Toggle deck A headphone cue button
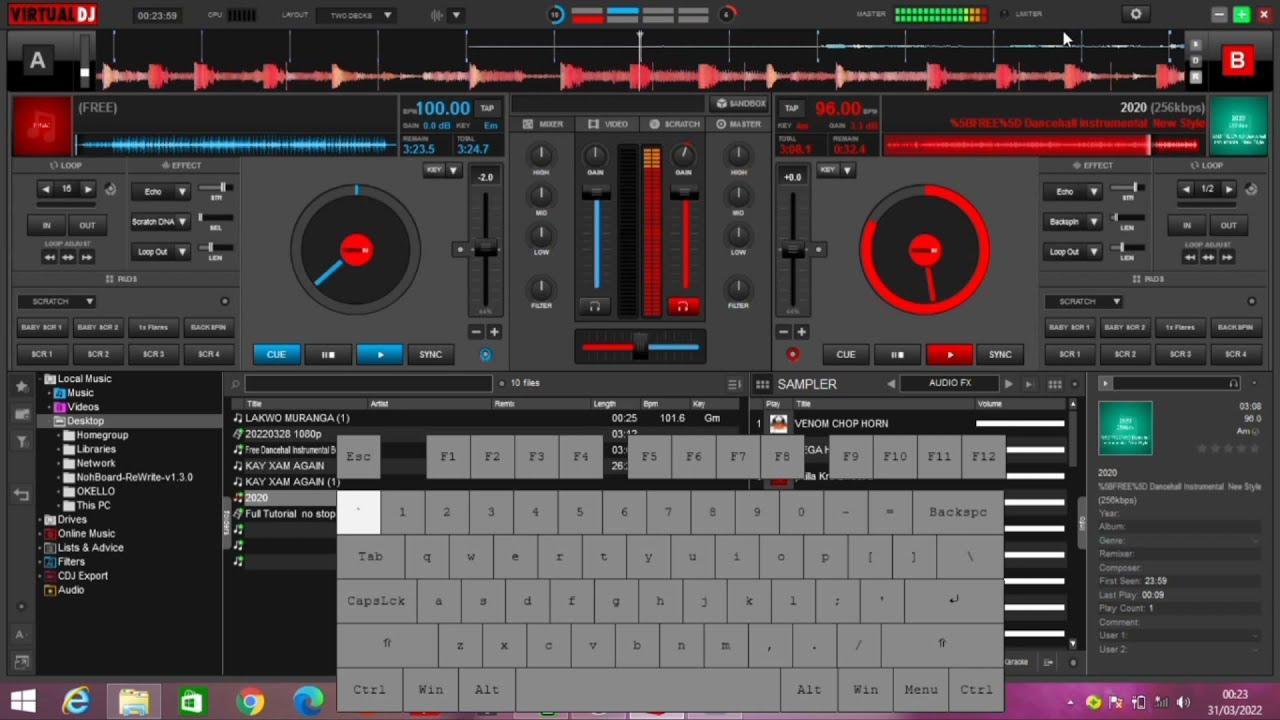1280x720 pixels. pos(594,306)
